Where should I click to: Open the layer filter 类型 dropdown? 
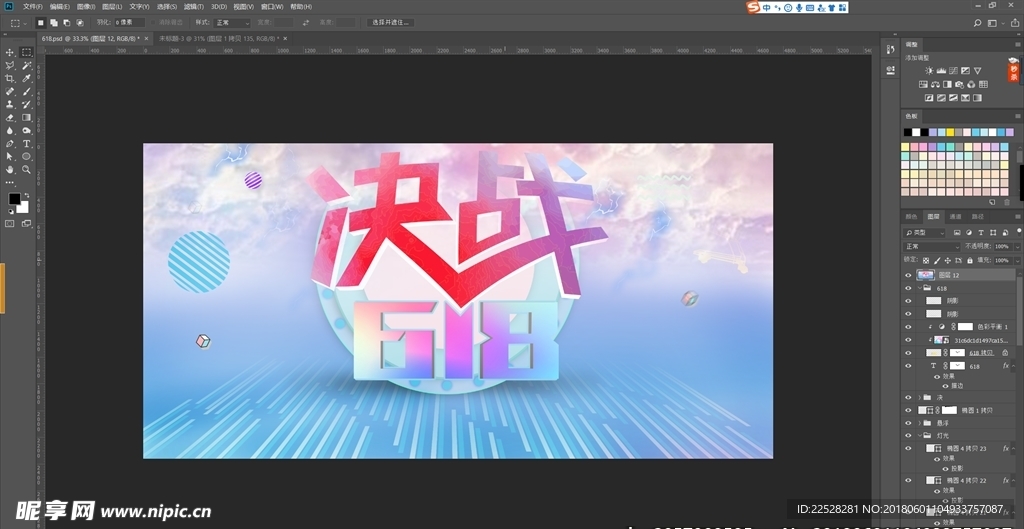[x=924, y=232]
